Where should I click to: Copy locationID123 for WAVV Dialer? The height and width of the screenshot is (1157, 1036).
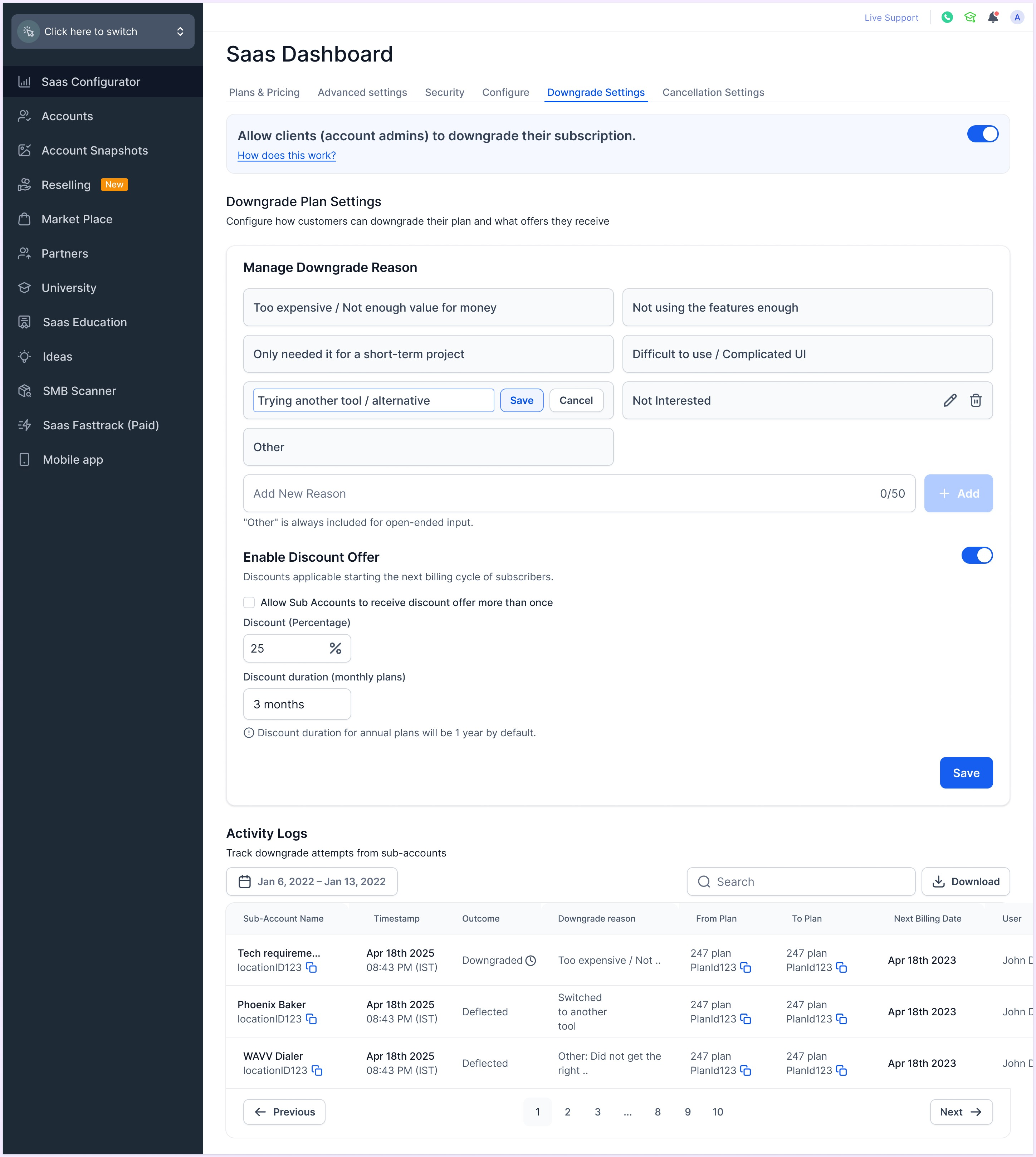[317, 1070]
